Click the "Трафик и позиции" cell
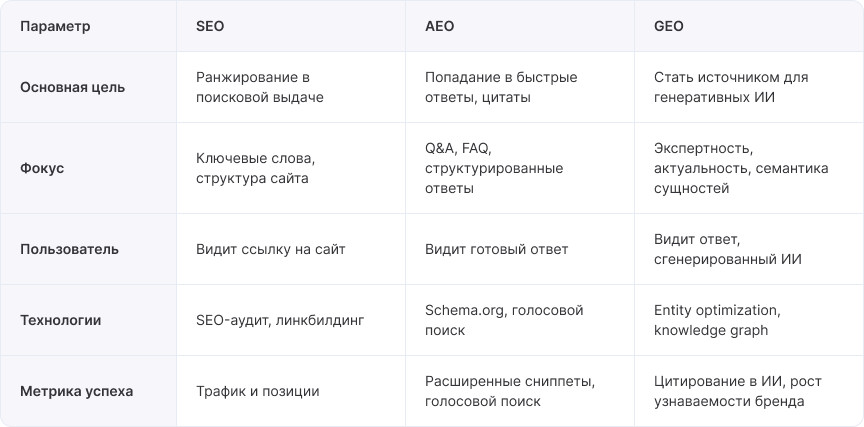This screenshot has height=427, width=864. [258, 391]
